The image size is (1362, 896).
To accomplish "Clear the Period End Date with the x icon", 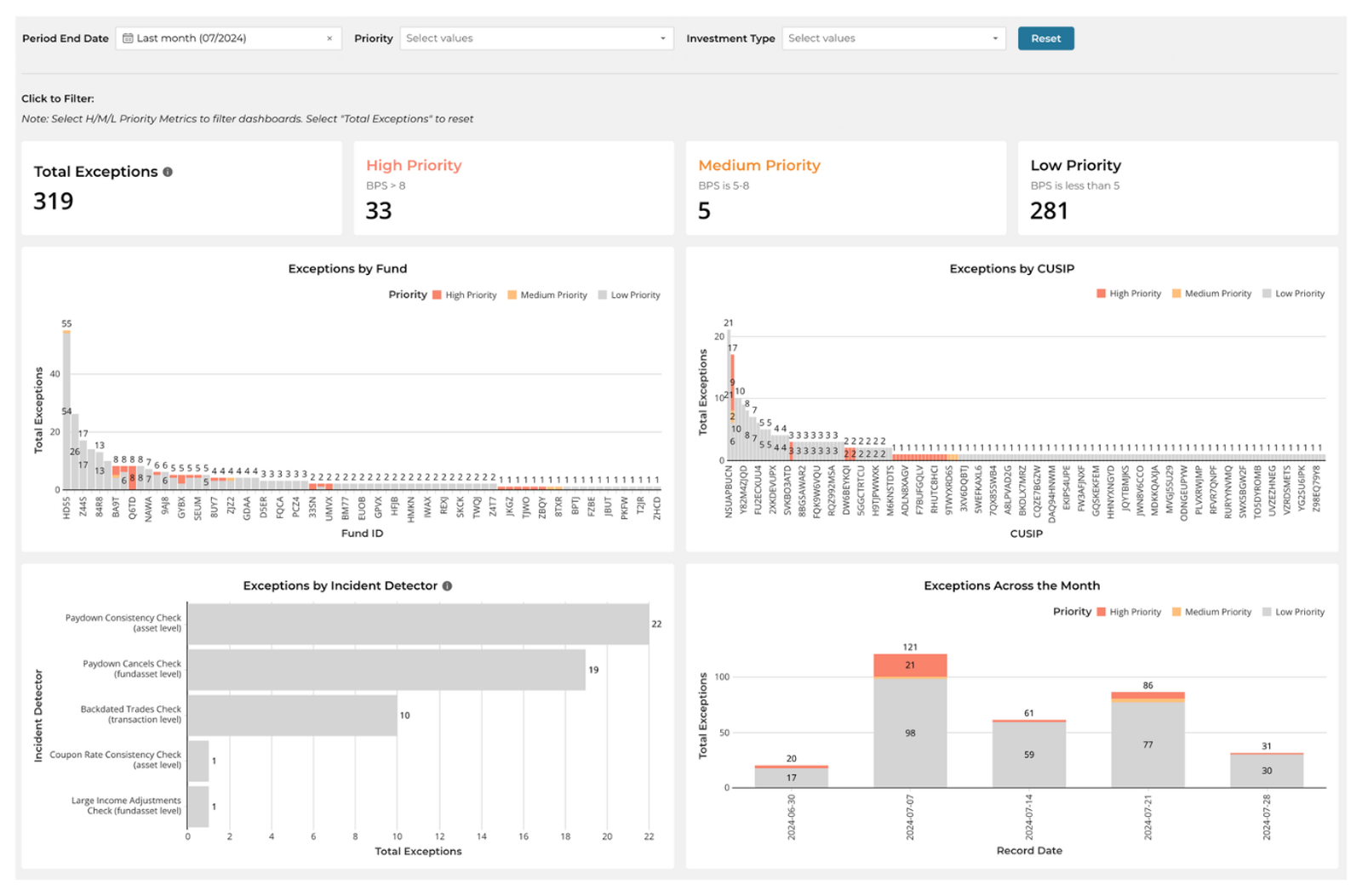I will 329,38.
